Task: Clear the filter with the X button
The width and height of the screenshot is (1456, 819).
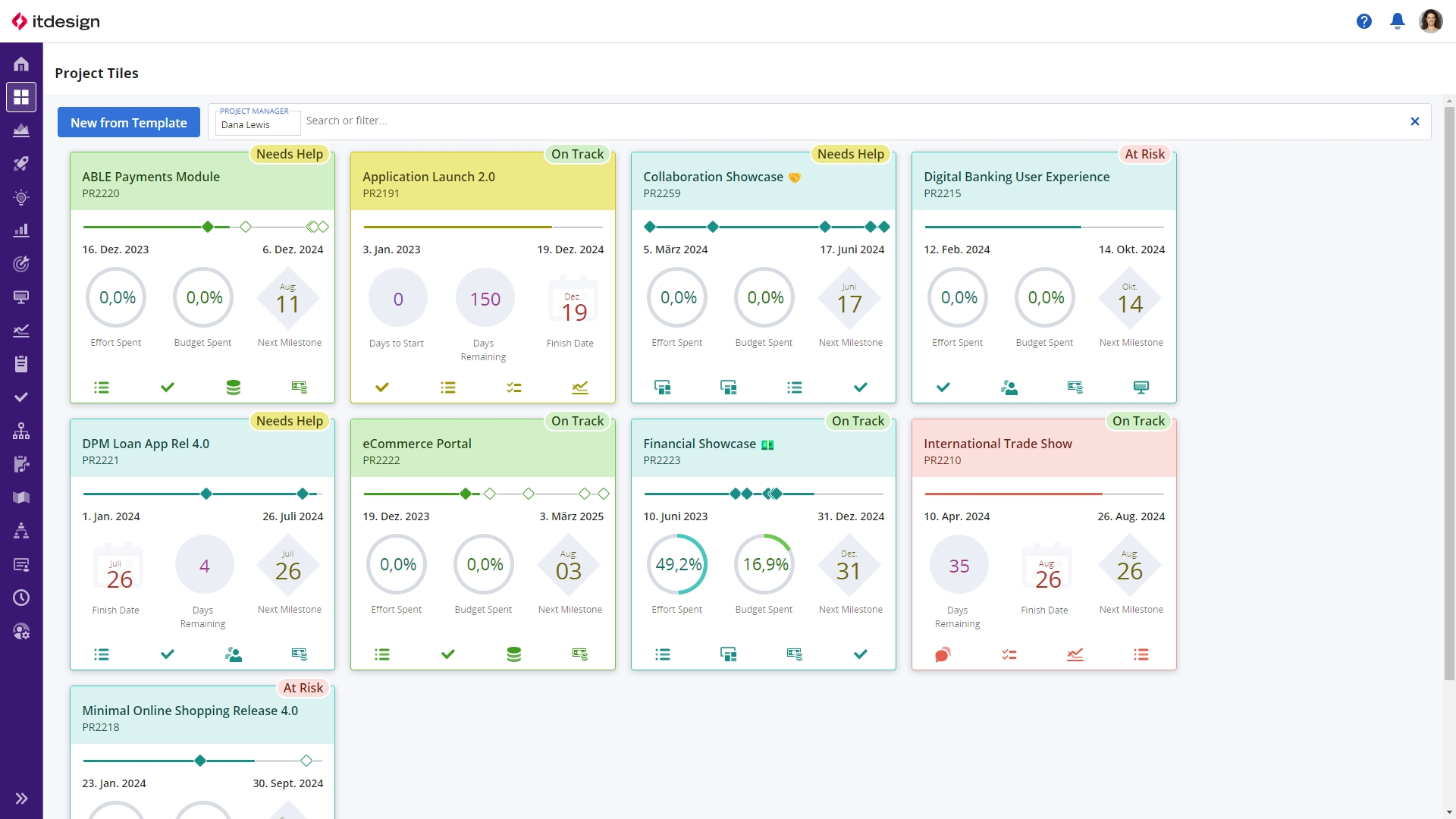Action: point(1414,121)
